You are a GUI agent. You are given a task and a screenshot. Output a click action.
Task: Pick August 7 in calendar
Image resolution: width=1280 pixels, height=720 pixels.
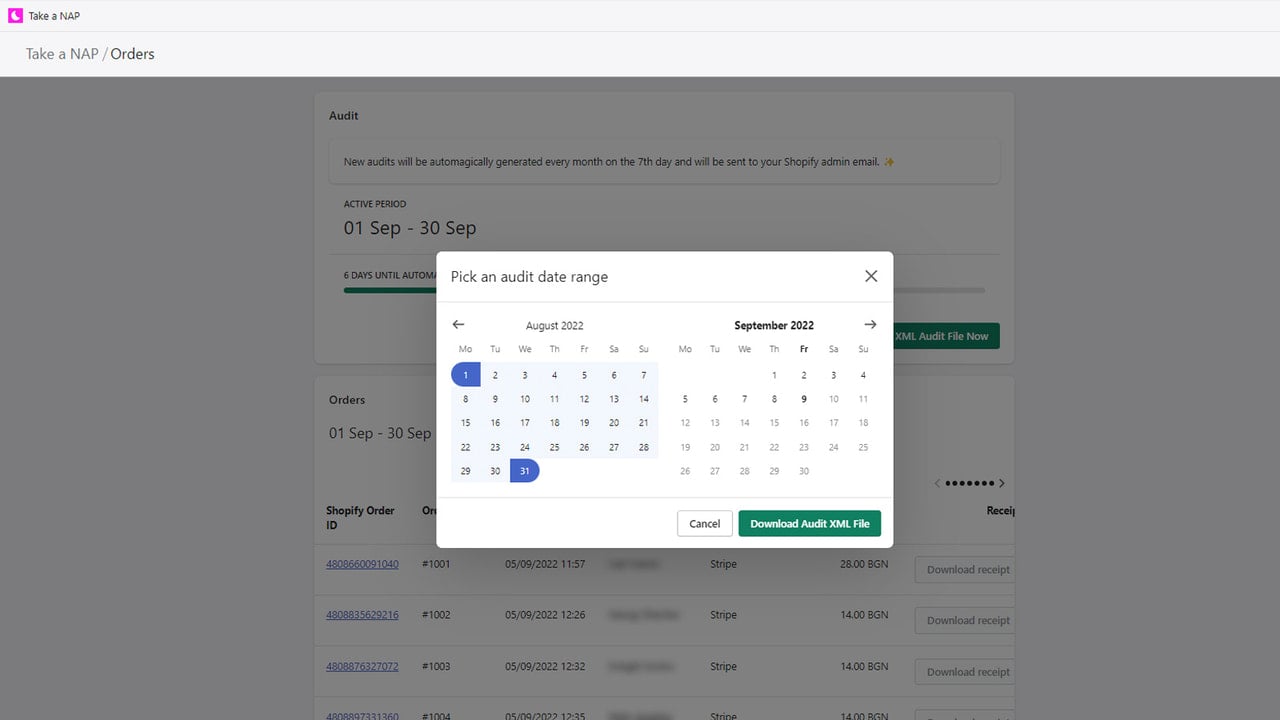(644, 375)
